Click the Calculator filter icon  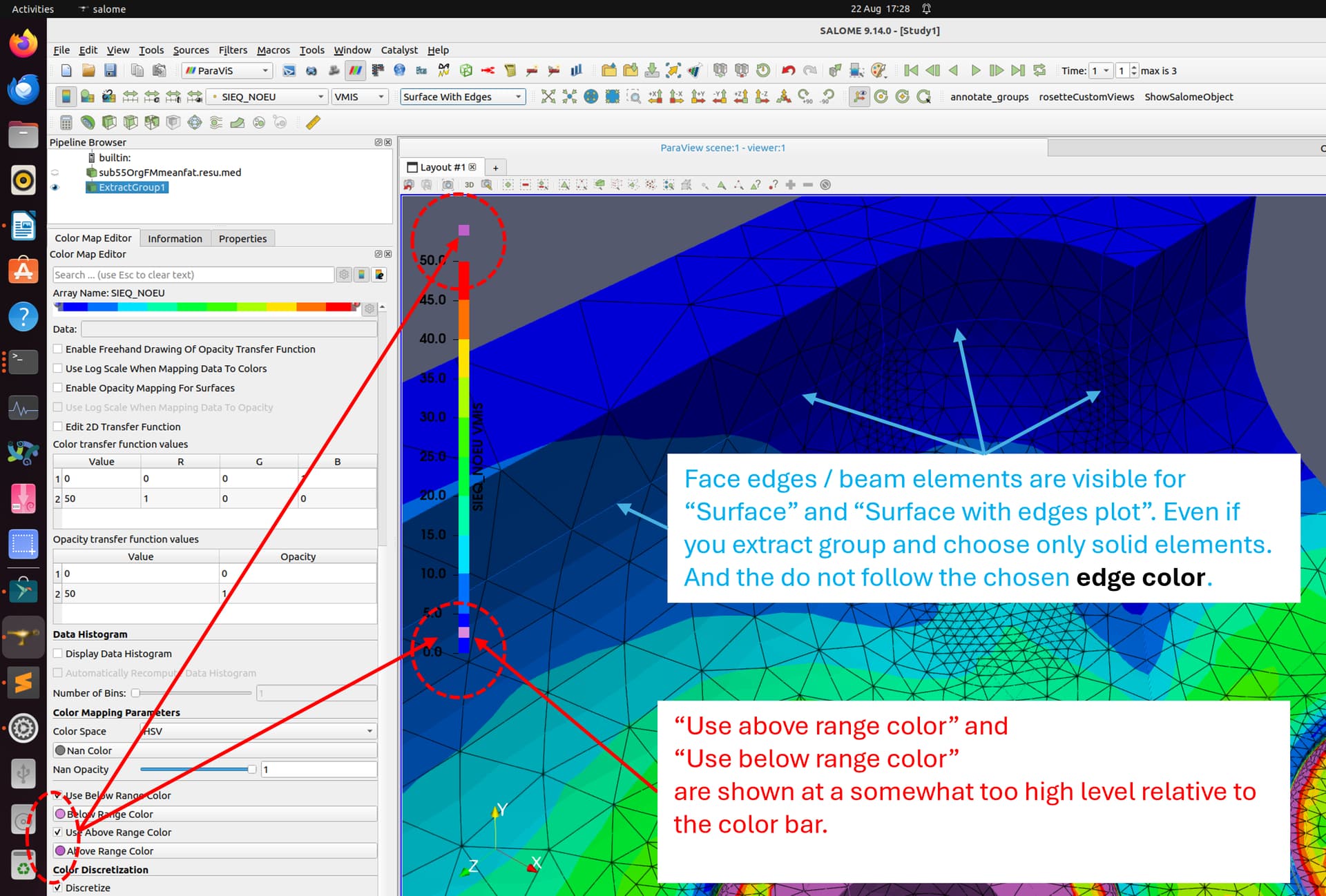click(x=66, y=123)
